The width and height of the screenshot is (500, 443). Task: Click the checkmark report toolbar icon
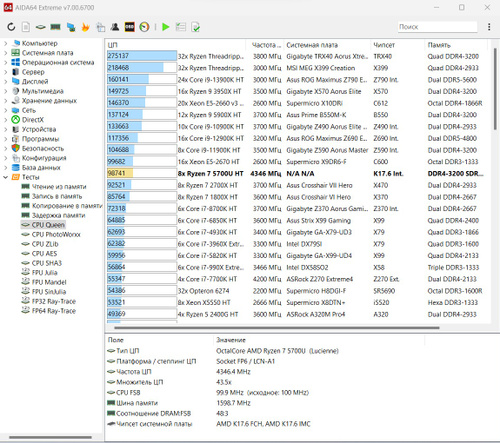click(x=195, y=27)
